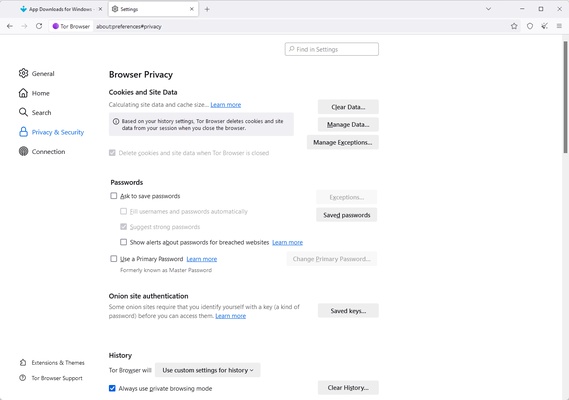
Task: Click the Connection onion icon
Action: pos(23,151)
